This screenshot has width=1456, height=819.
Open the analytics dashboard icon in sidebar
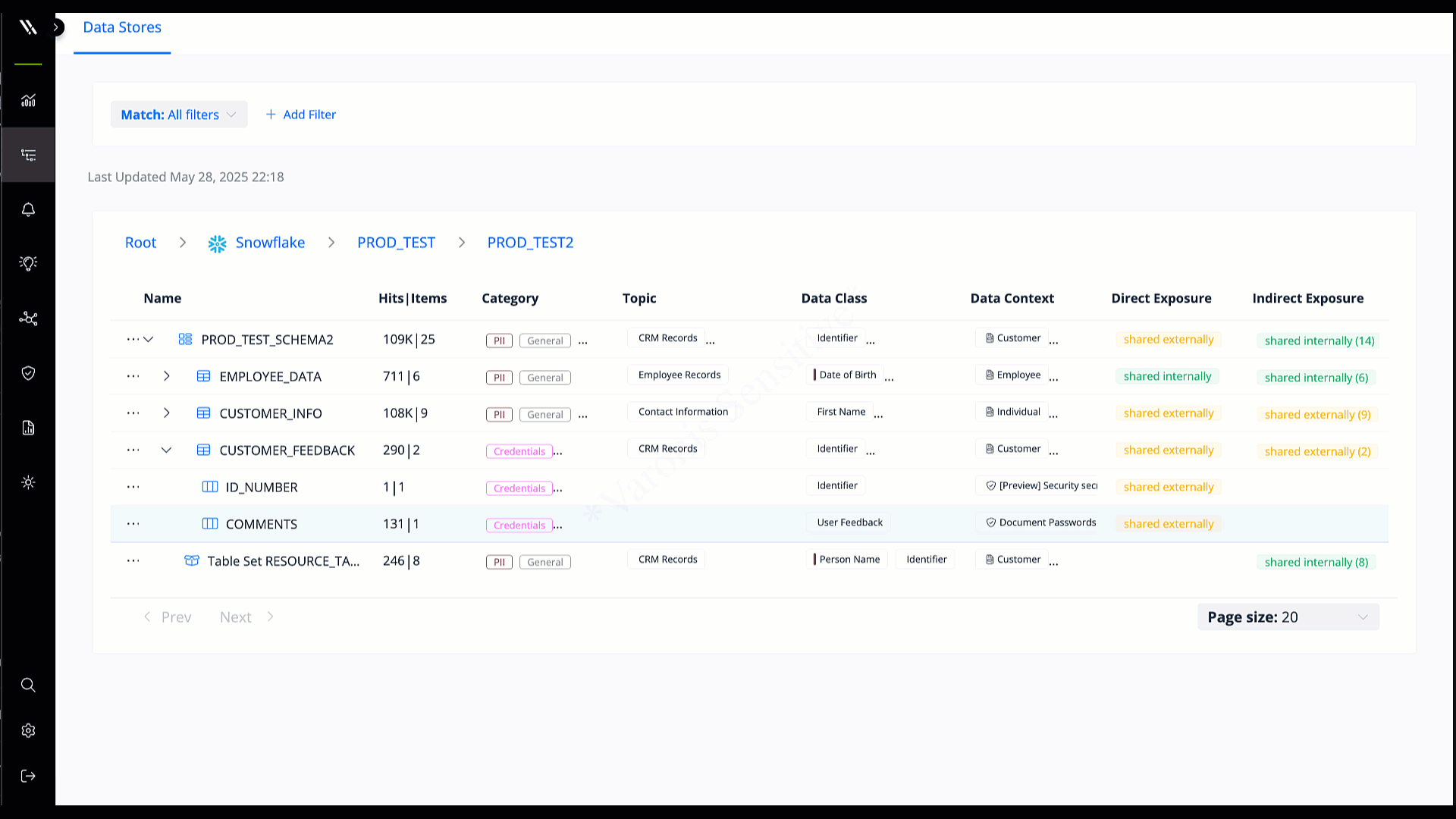28,99
